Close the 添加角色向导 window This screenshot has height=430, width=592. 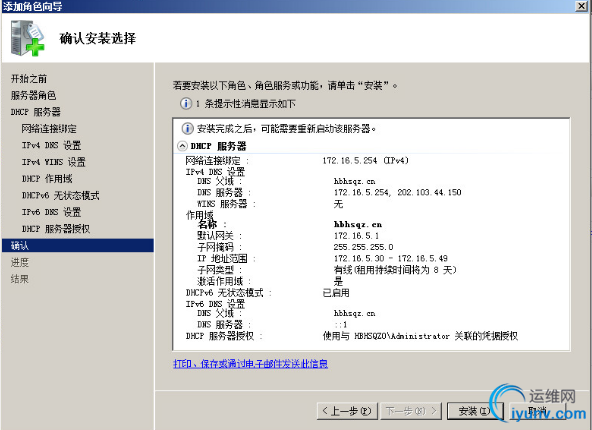click(x=582, y=6)
